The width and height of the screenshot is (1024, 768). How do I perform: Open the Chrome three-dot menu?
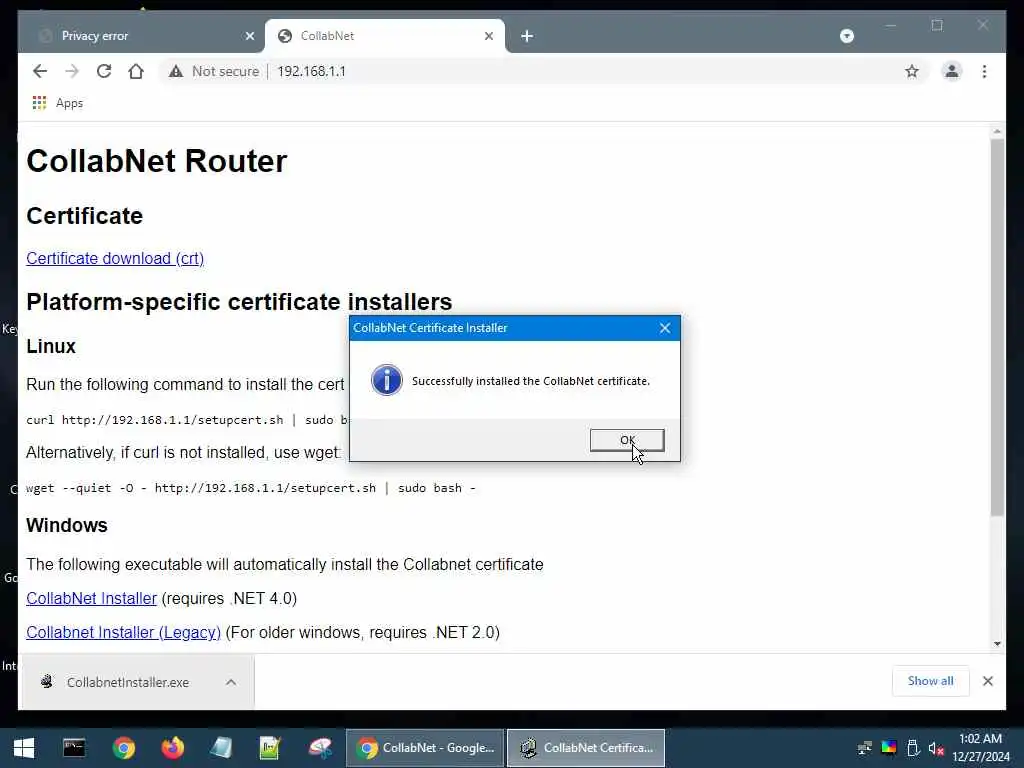(x=984, y=71)
